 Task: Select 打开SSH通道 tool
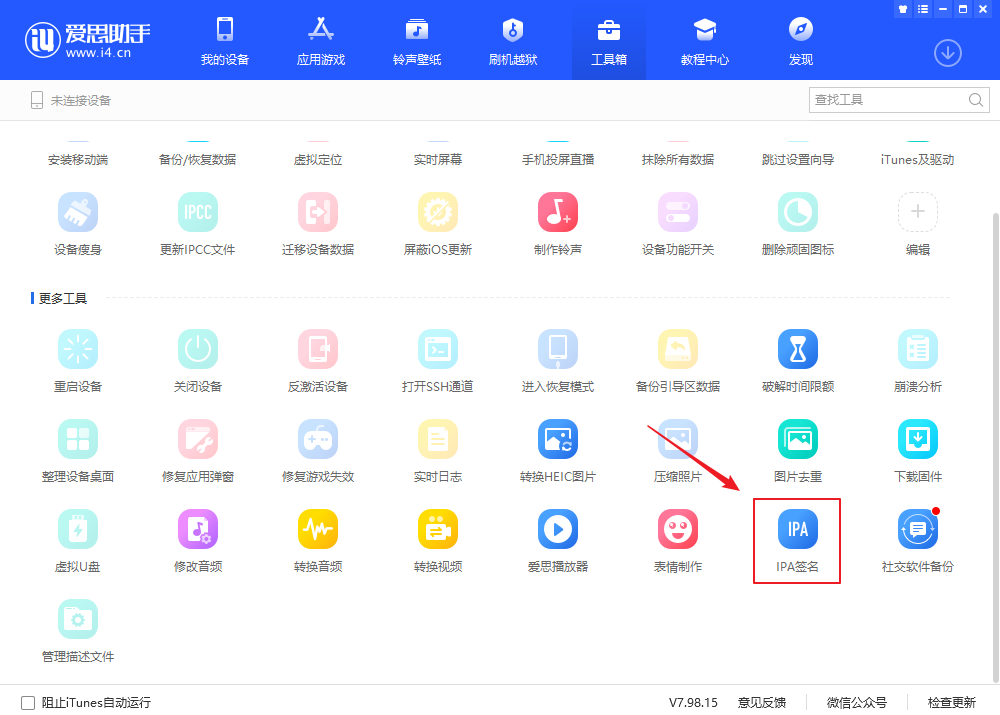437,349
